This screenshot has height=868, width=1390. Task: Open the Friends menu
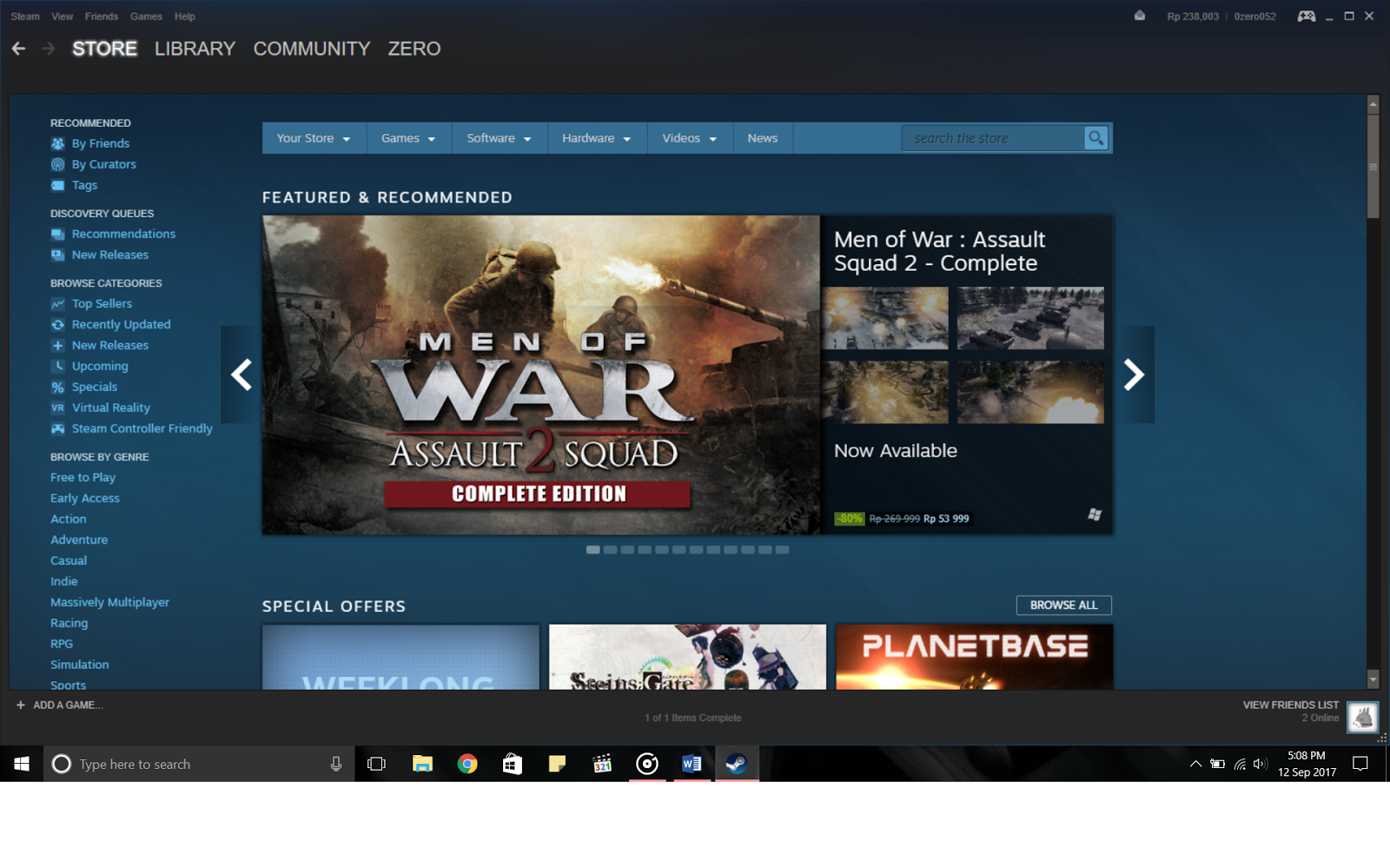[x=102, y=16]
